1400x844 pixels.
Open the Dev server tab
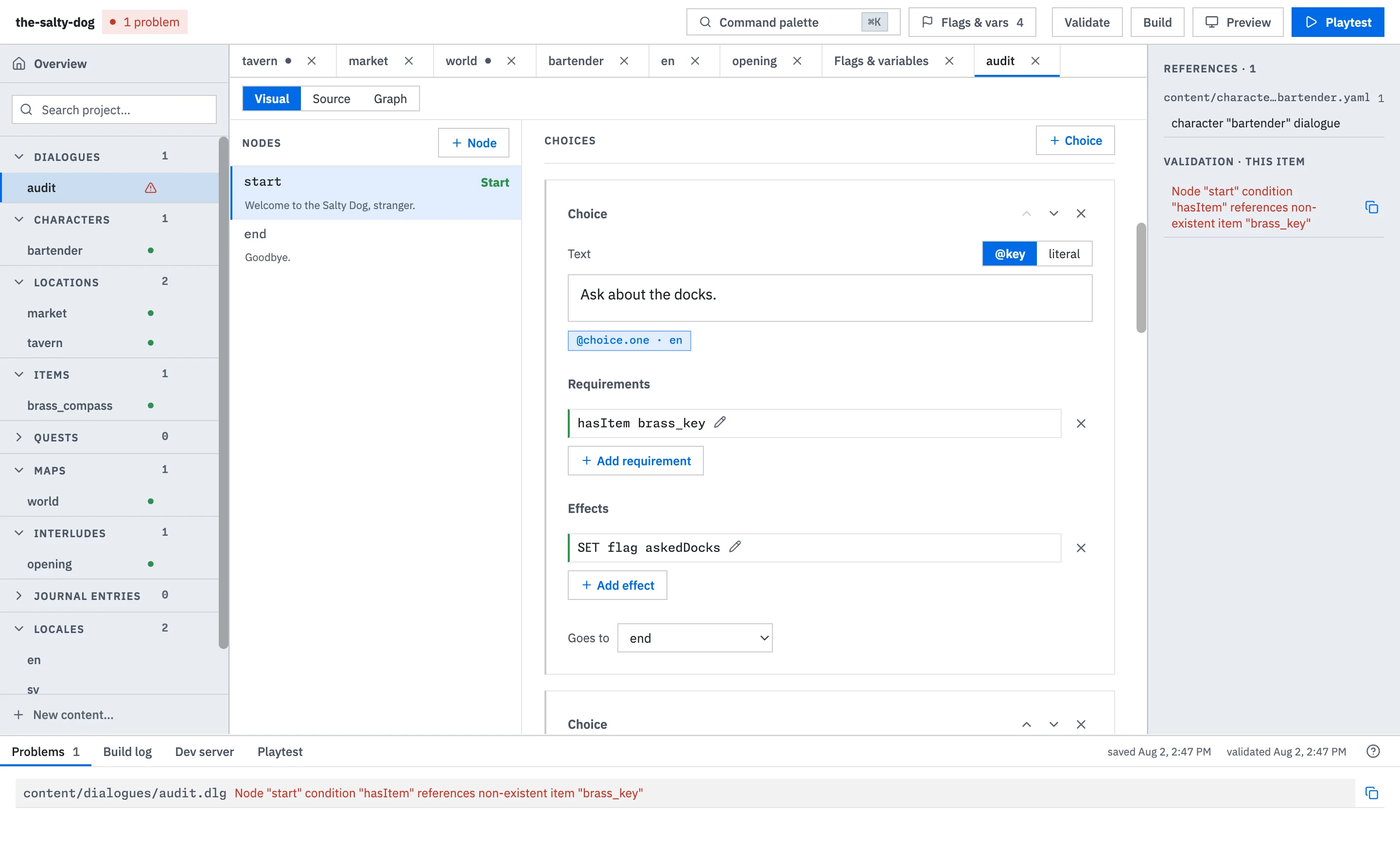(x=205, y=751)
